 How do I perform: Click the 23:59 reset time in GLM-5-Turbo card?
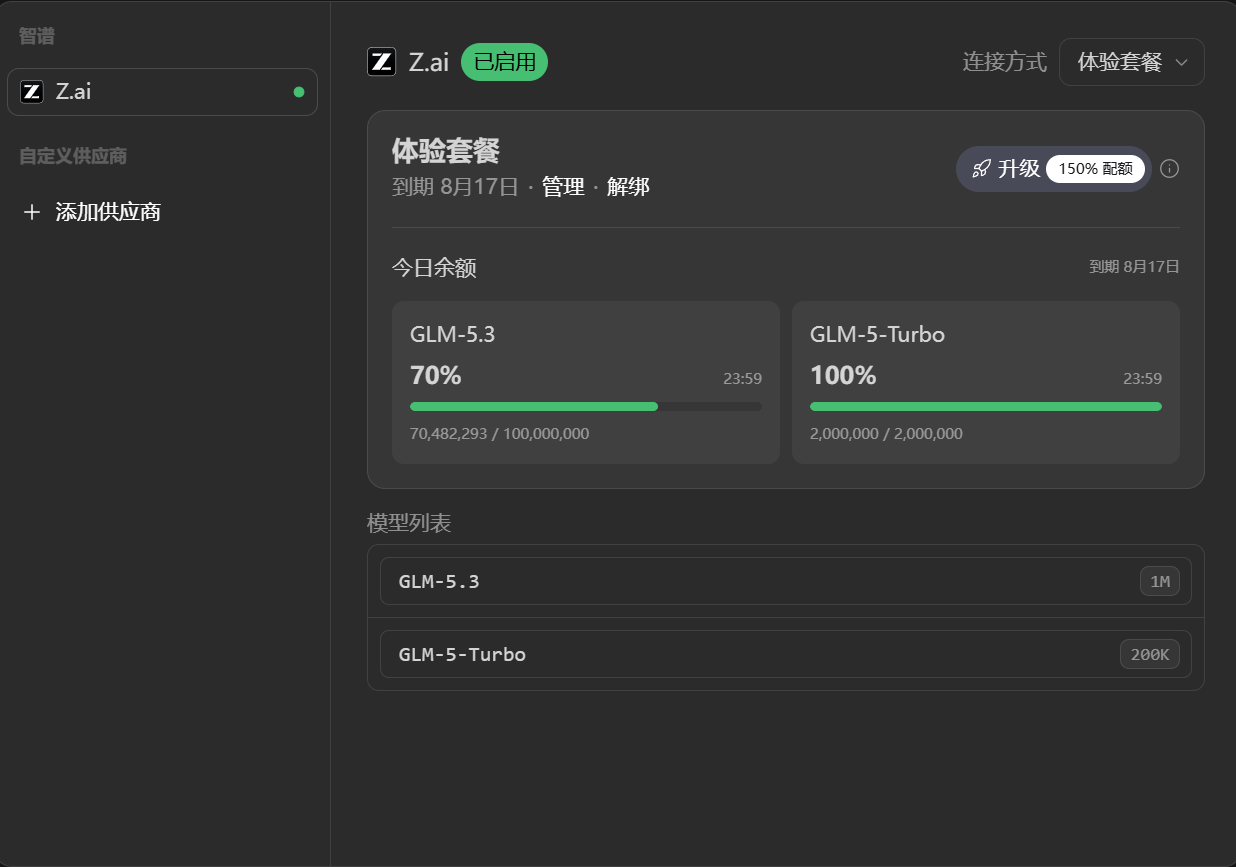click(x=1143, y=379)
